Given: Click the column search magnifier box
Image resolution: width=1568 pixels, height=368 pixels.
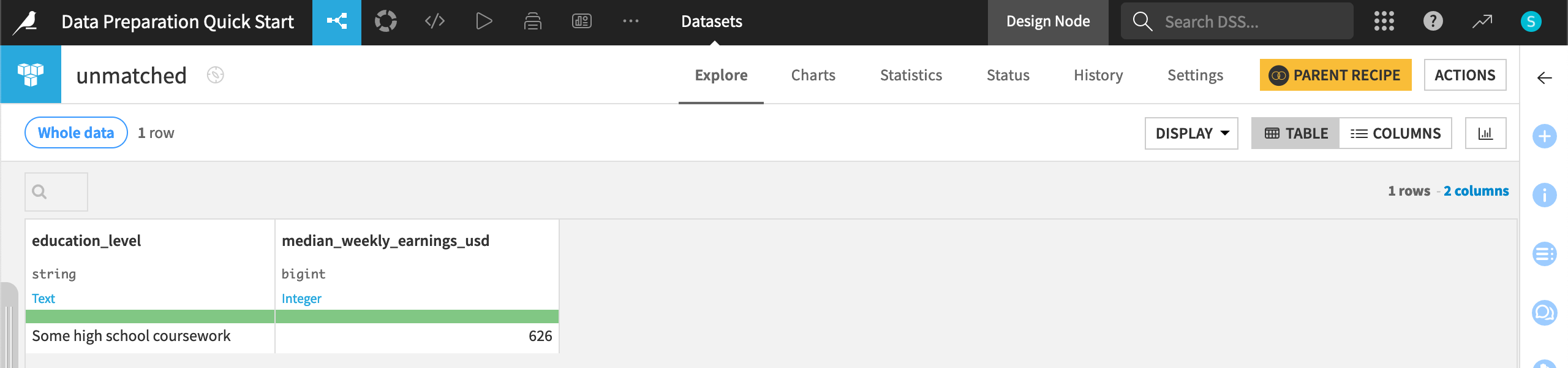Looking at the screenshot, I should tap(56, 192).
